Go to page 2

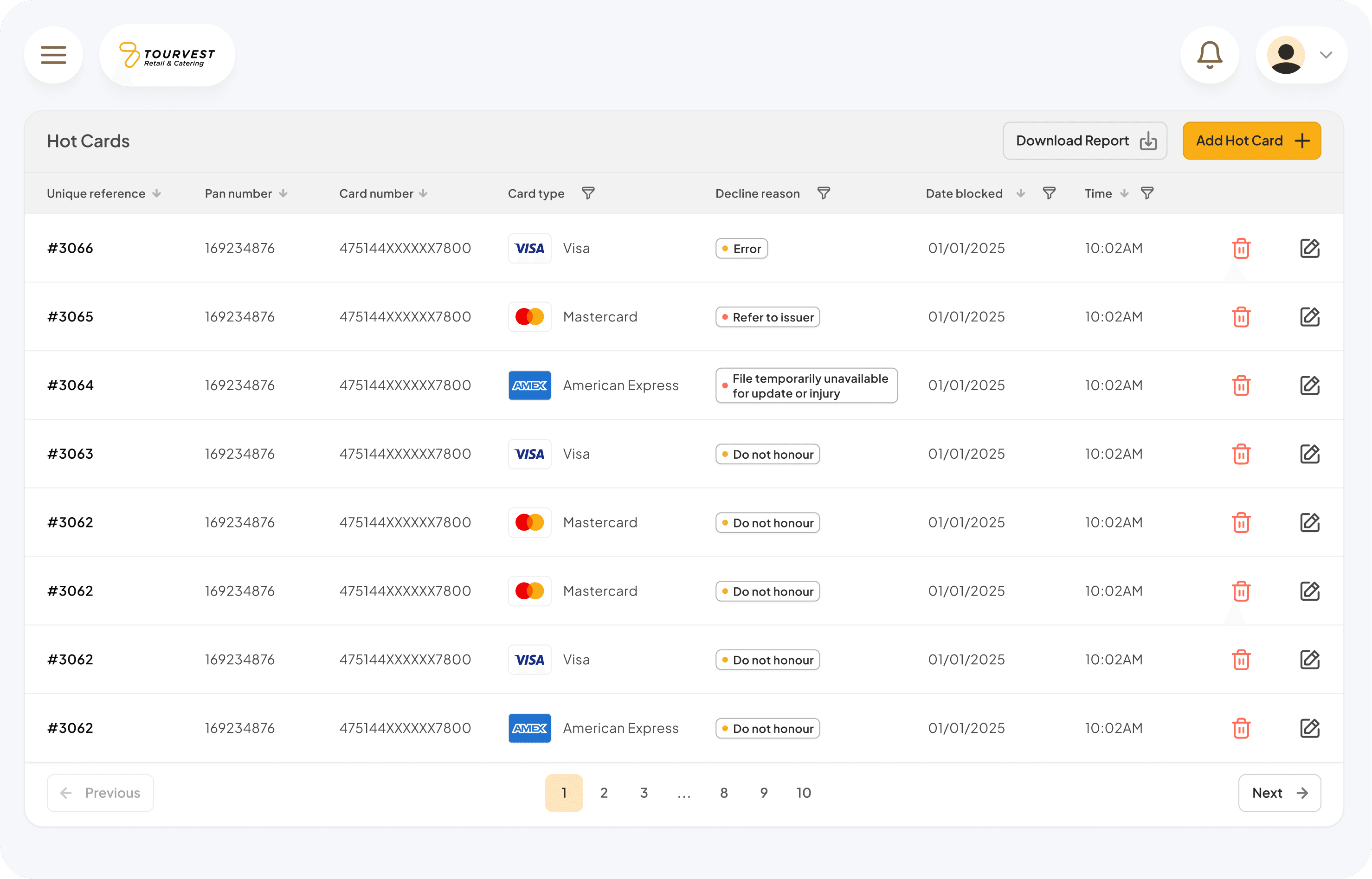click(x=604, y=793)
